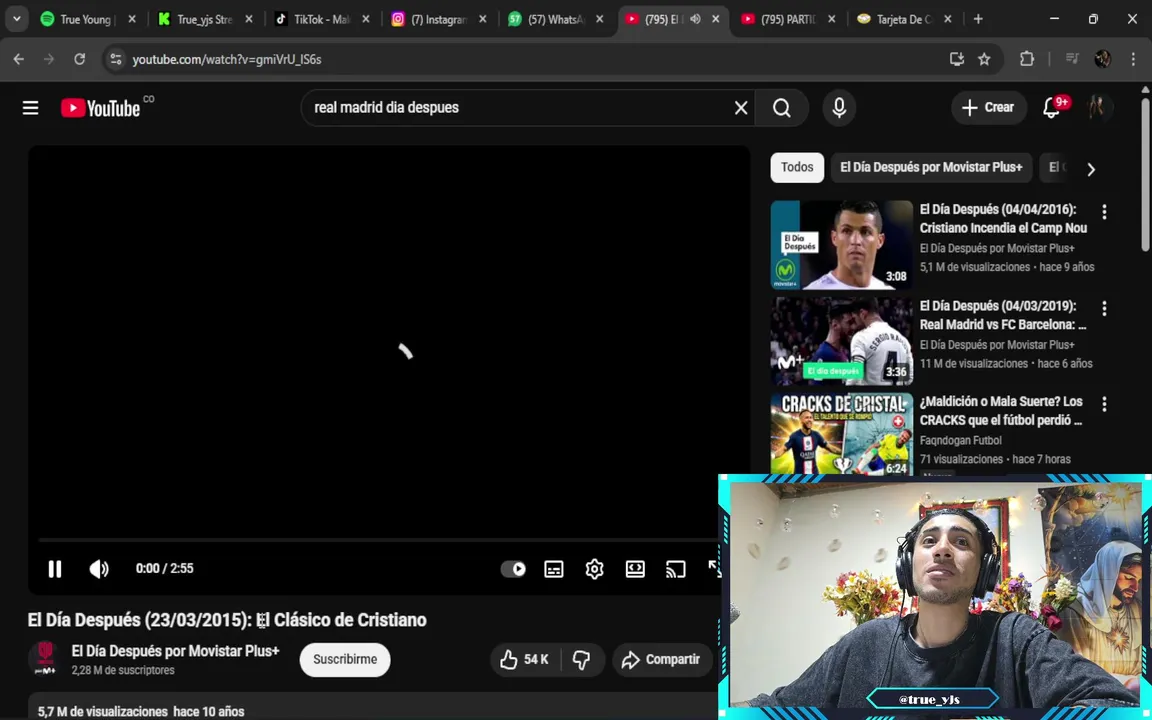Select the Todos filter chip
Image resolution: width=1152 pixels, height=720 pixels.
click(797, 168)
